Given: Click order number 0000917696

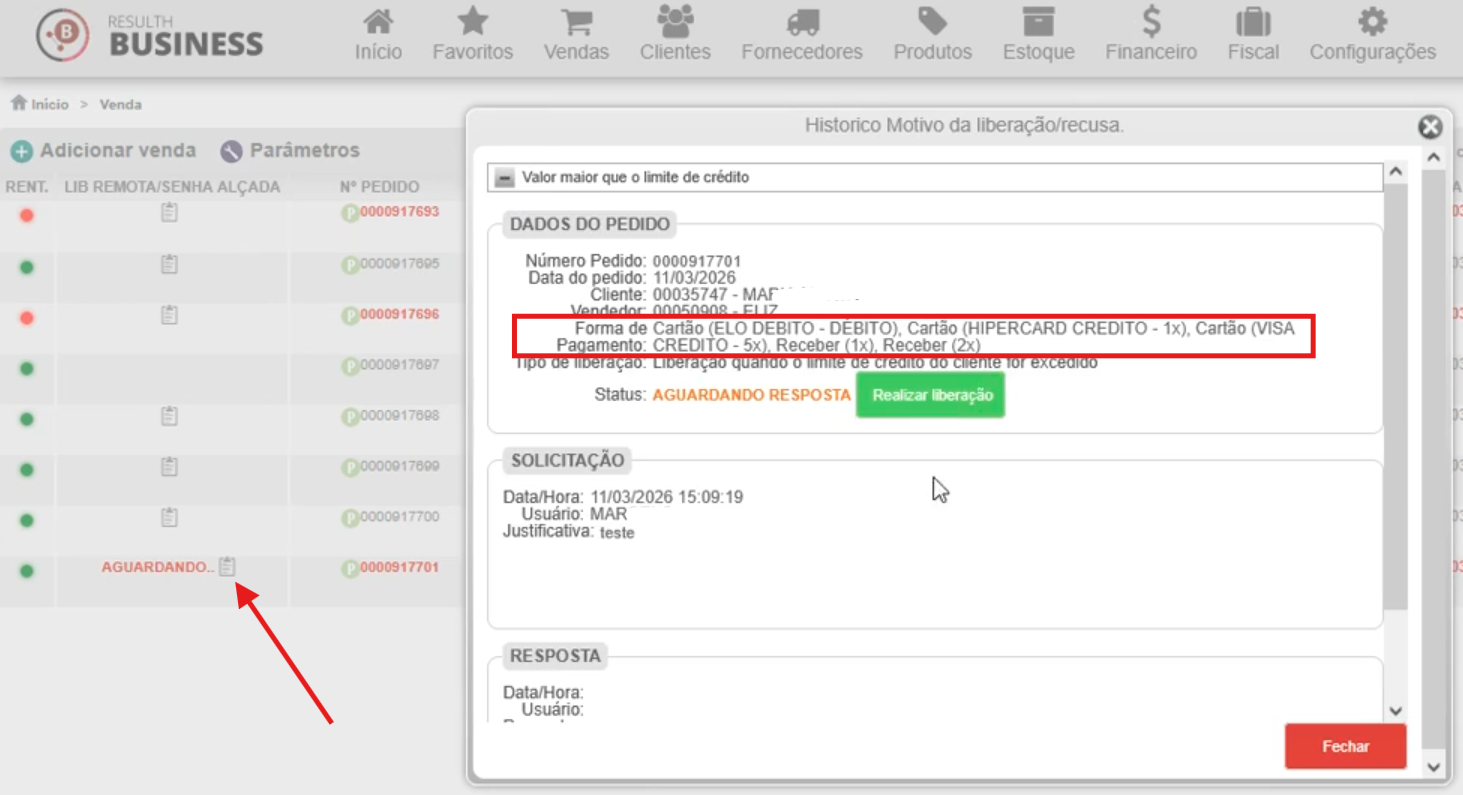Looking at the screenshot, I should click(x=399, y=314).
